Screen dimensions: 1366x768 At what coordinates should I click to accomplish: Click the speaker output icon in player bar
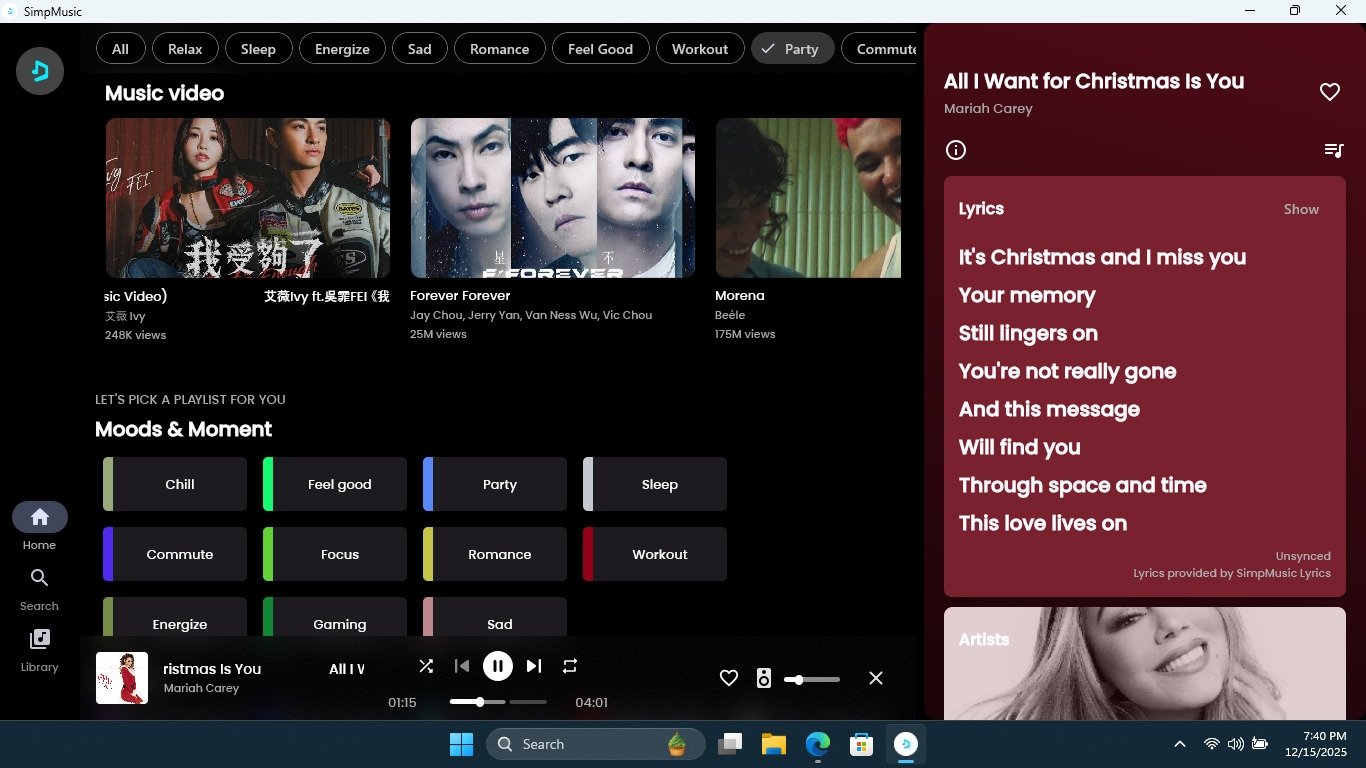pyautogui.click(x=764, y=678)
